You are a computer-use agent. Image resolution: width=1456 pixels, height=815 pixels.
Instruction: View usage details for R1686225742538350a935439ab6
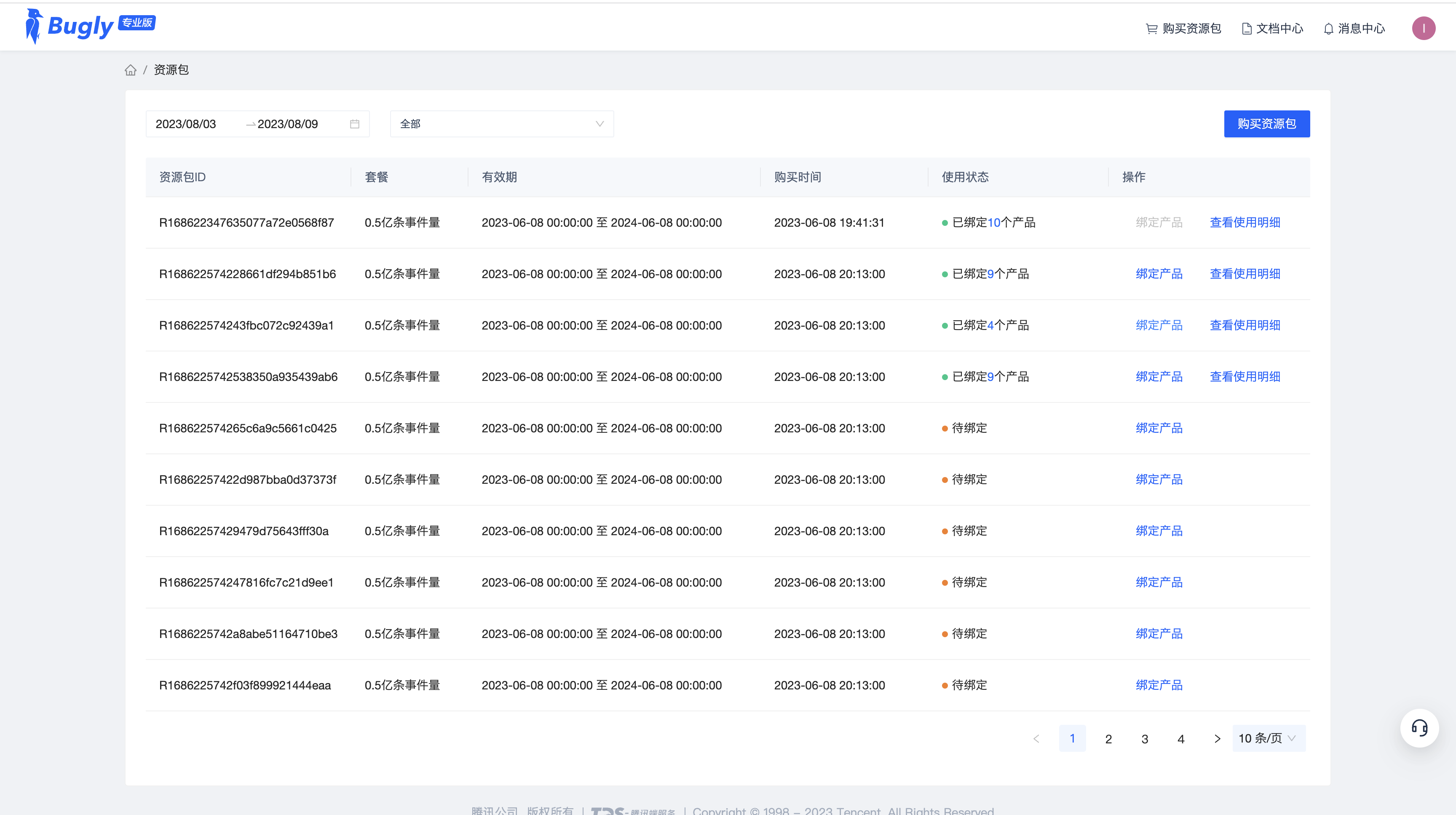pos(1245,377)
